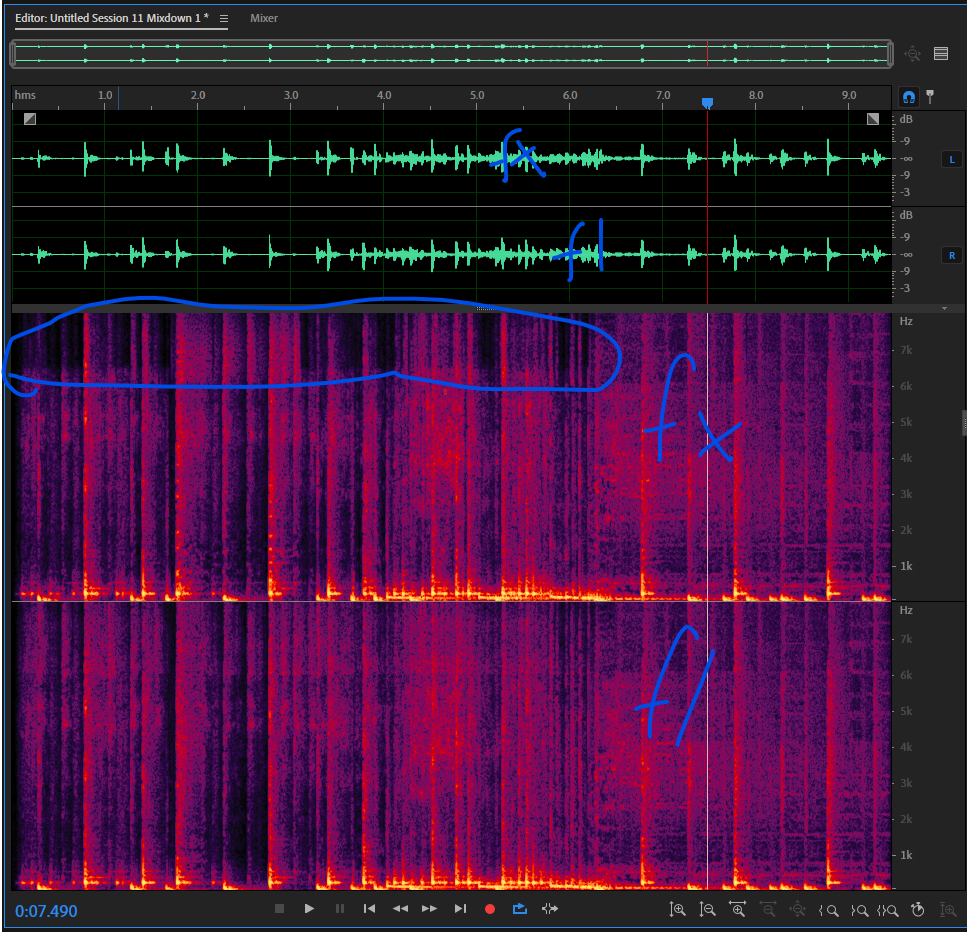
Task: Move playhead to previous marker
Action: point(370,909)
